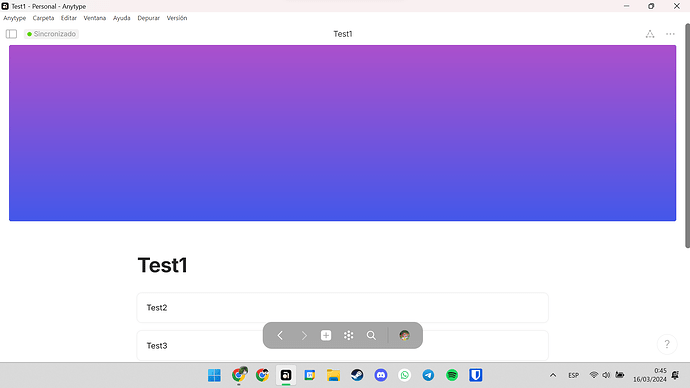Open the Windows Start menu
The height and width of the screenshot is (388, 690).
pyautogui.click(x=214, y=375)
